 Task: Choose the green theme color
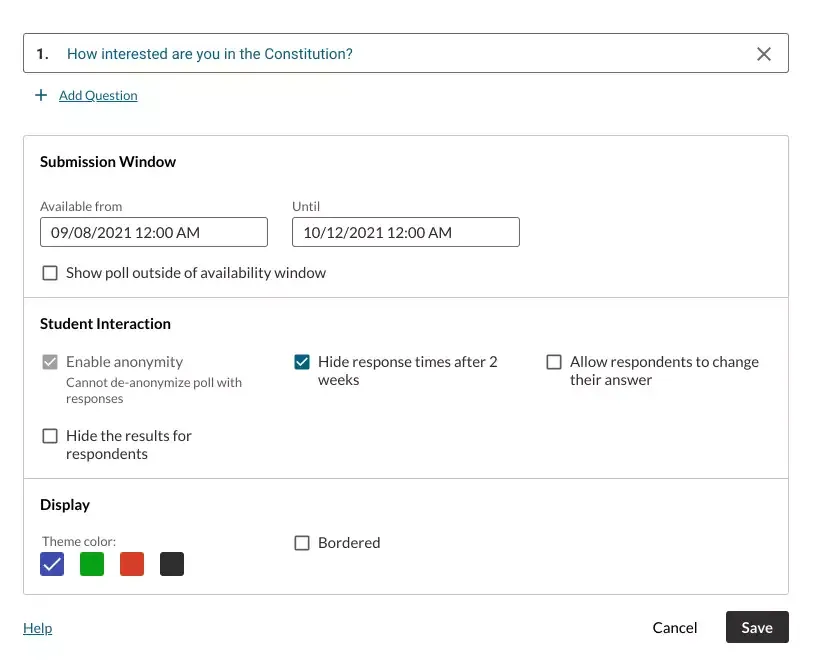pyautogui.click(x=92, y=564)
